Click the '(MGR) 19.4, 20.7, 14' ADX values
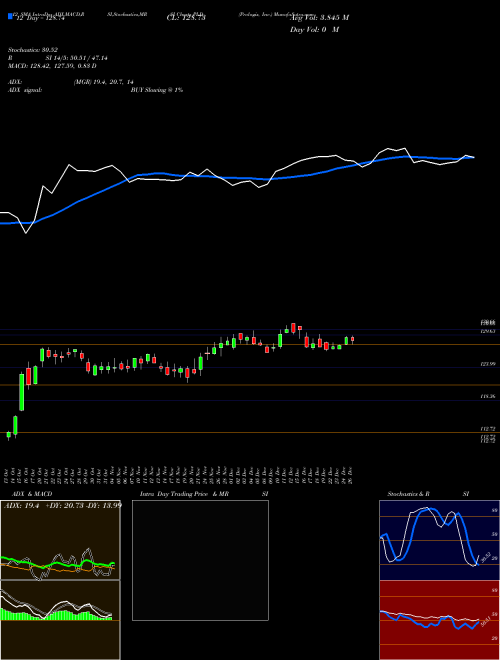Screen dimensions: 500x660 point(104,82)
